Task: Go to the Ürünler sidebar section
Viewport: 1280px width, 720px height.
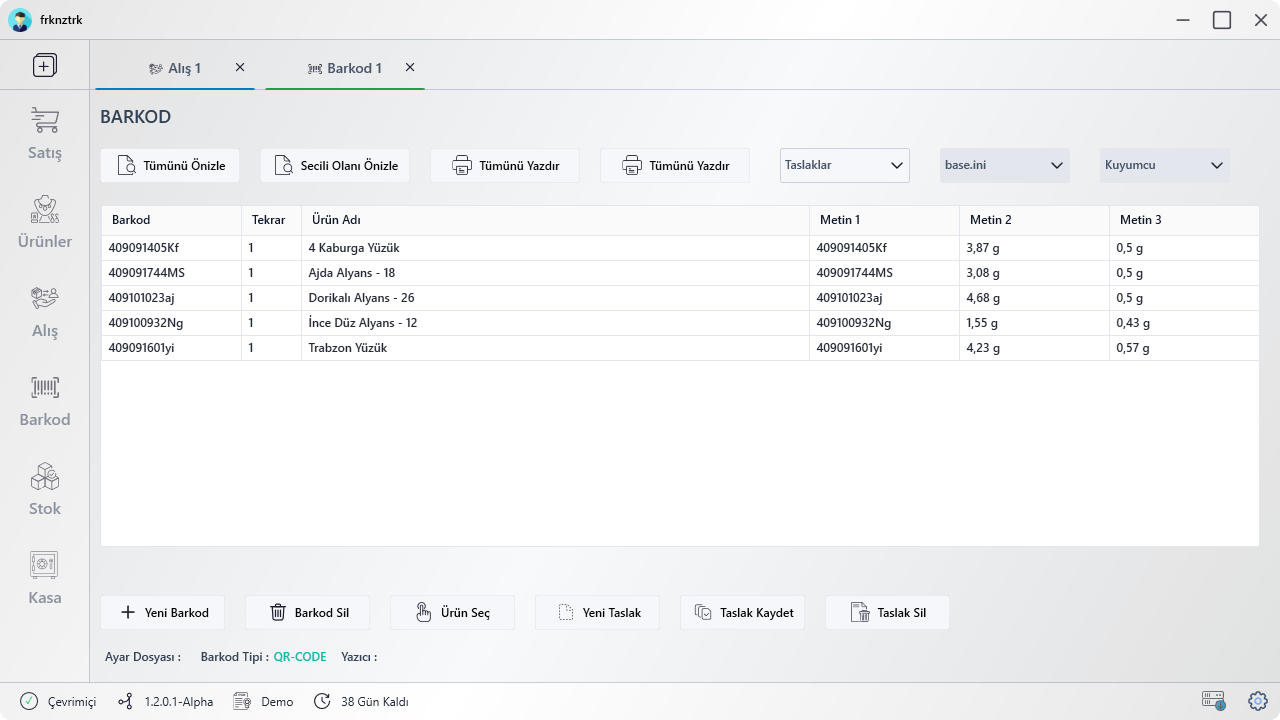Action: 45,222
